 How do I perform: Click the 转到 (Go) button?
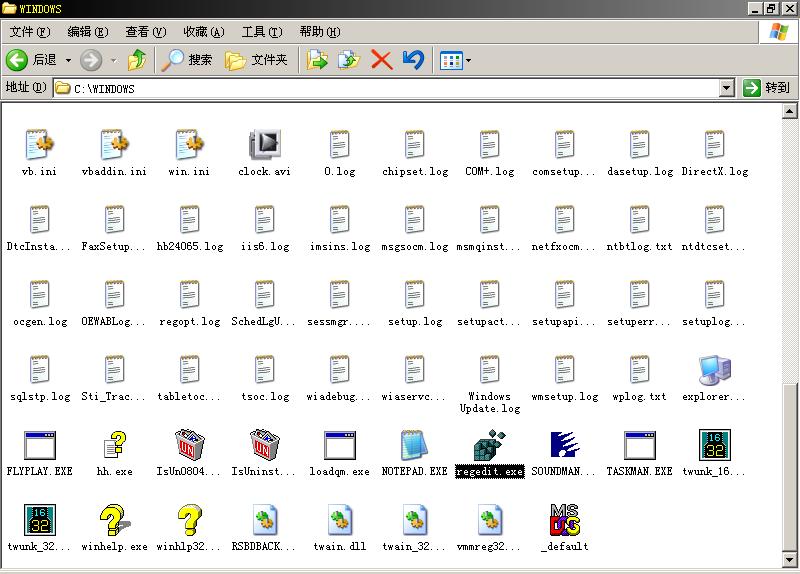pyautogui.click(x=767, y=88)
